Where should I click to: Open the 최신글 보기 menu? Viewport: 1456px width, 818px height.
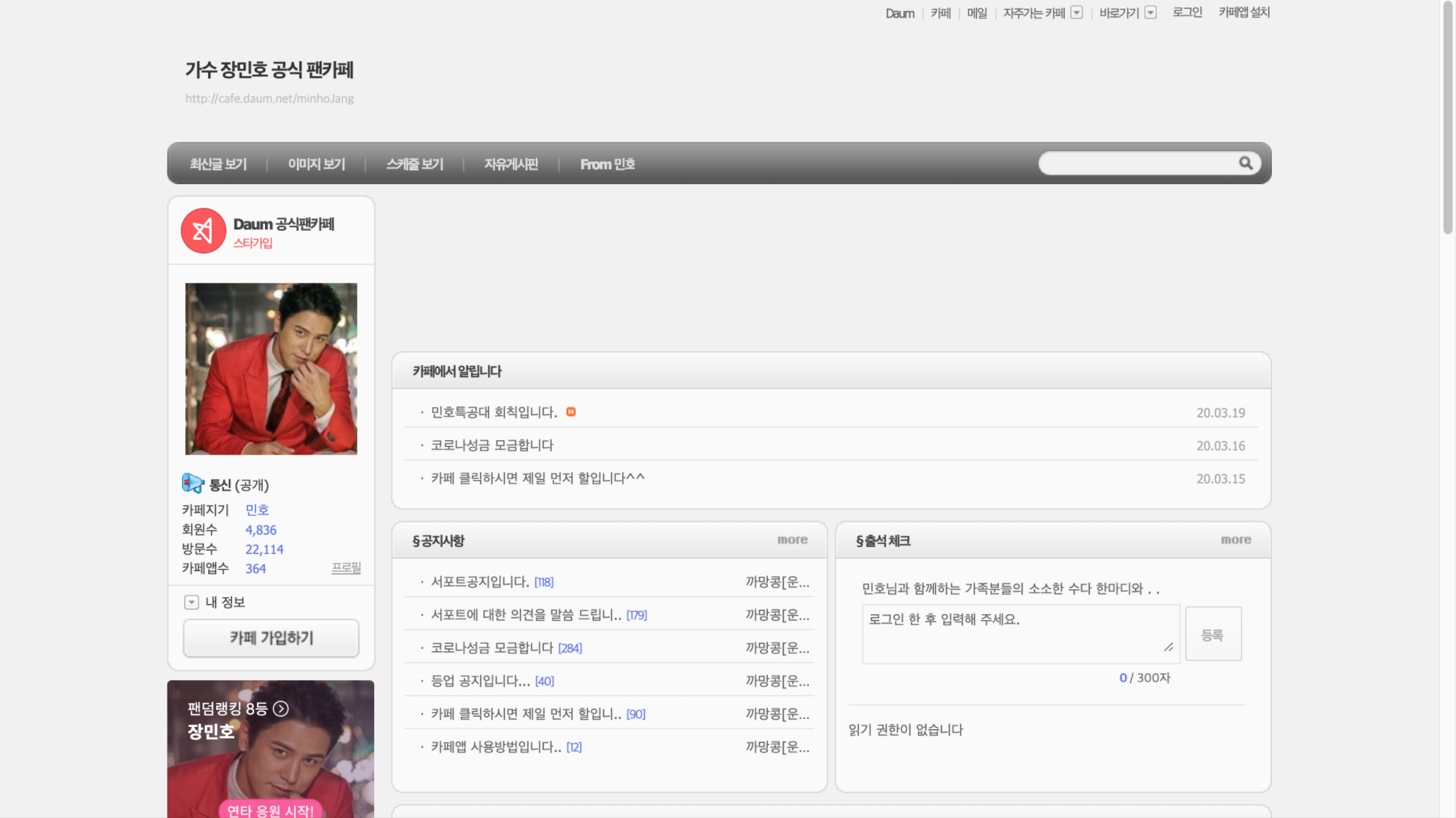pyautogui.click(x=218, y=164)
